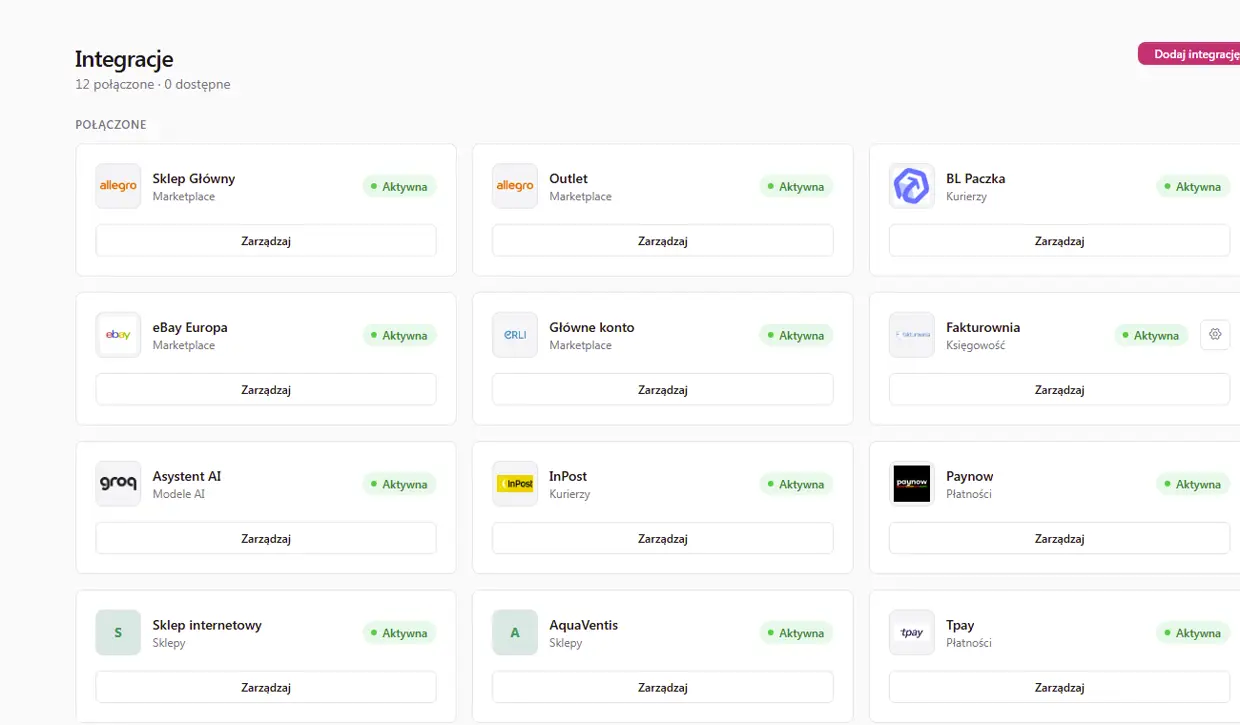The height and width of the screenshot is (725, 1240).
Task: Manage Paynow using its Zarządzaj button
Action: click(x=1060, y=539)
